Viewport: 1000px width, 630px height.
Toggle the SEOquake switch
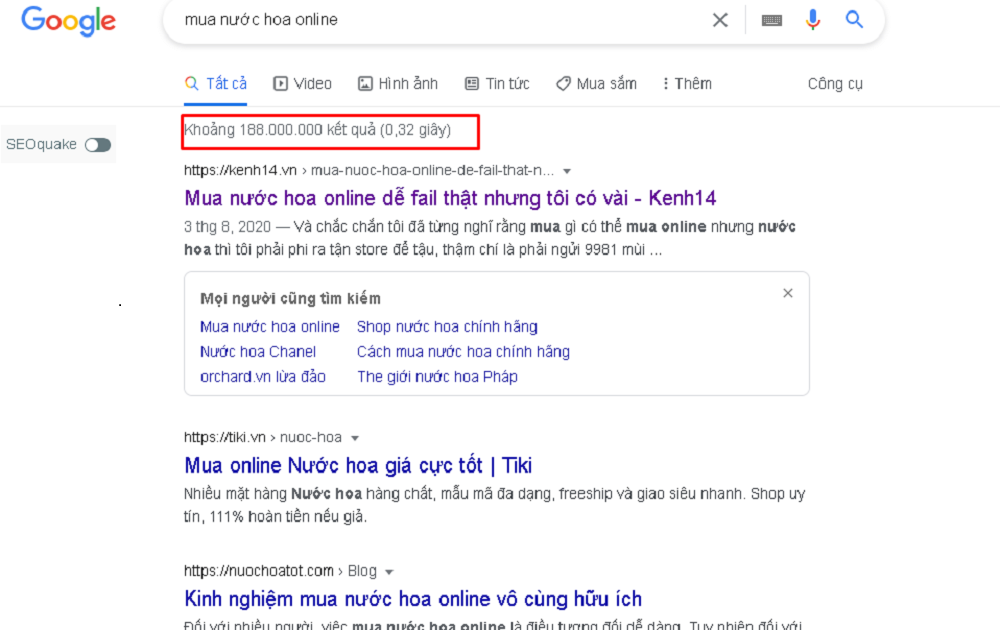click(x=98, y=145)
